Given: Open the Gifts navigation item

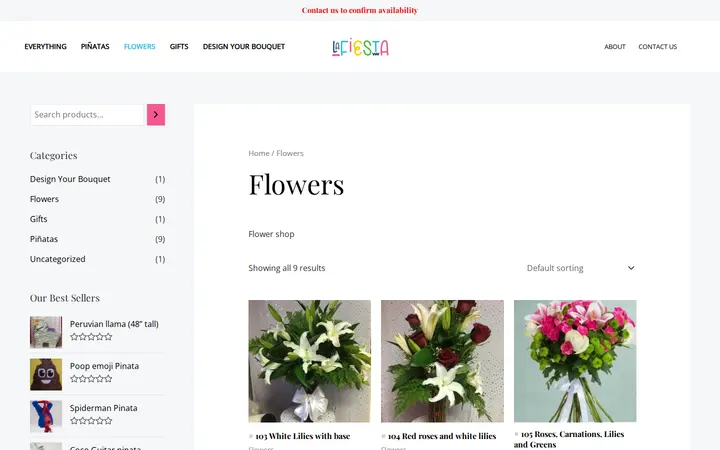Looking at the screenshot, I should coord(179,46).
